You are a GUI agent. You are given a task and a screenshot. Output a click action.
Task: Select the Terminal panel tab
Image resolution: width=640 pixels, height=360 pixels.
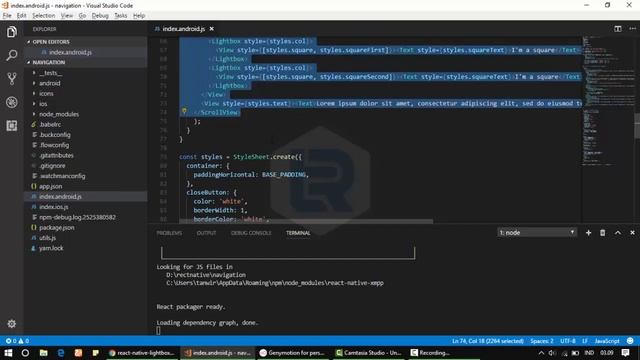pos(298,233)
